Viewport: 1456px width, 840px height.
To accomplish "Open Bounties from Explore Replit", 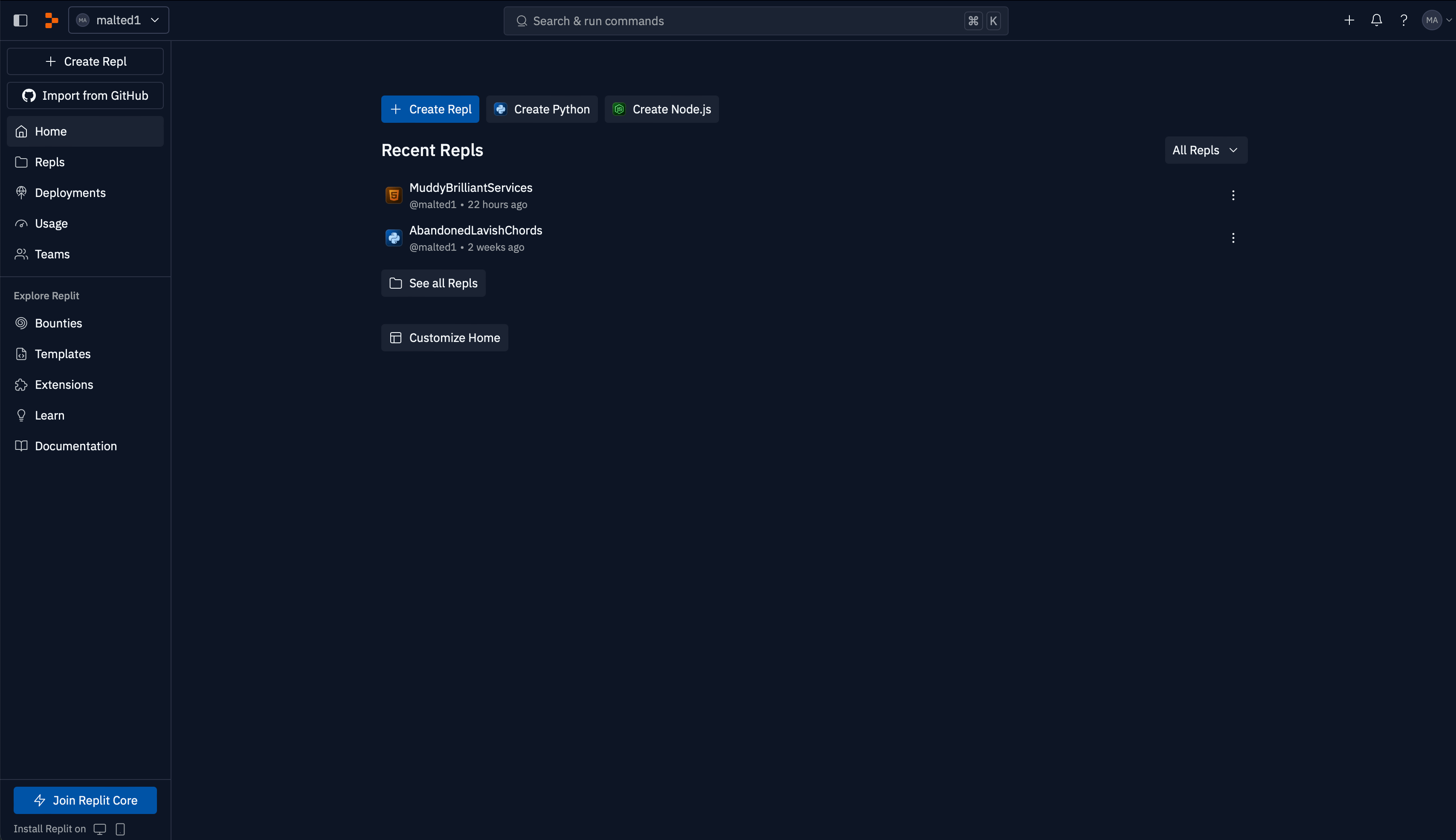I will pyautogui.click(x=58, y=323).
